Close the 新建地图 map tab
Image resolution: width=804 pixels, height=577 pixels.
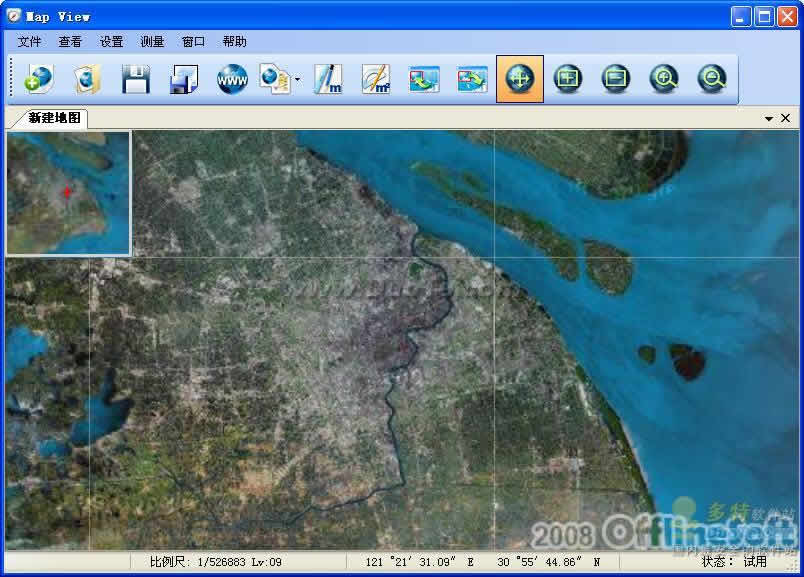[786, 118]
